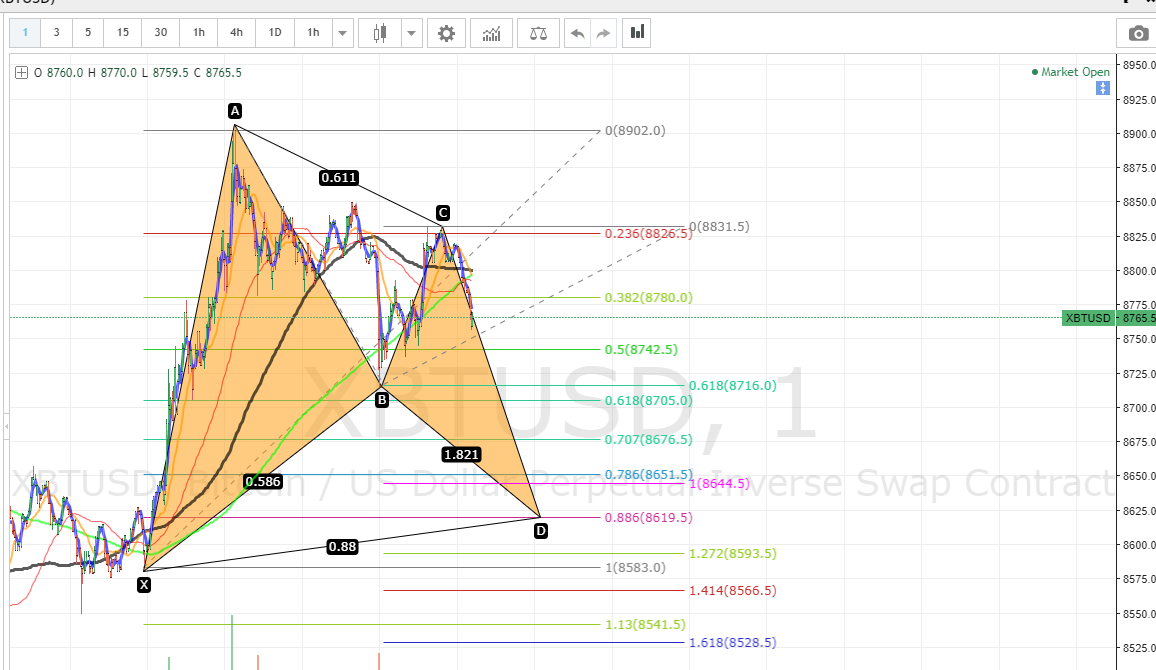Click the bar chart icon

tap(637, 32)
